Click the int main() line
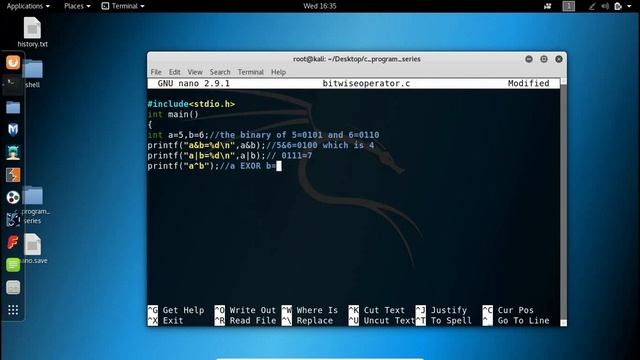The image size is (640, 360). click(x=173, y=114)
